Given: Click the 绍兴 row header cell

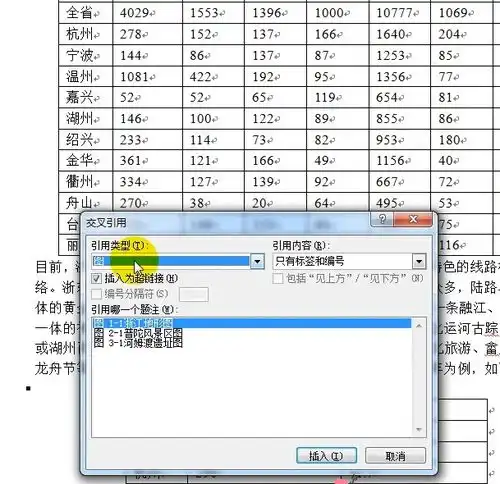Looking at the screenshot, I should [86, 140].
